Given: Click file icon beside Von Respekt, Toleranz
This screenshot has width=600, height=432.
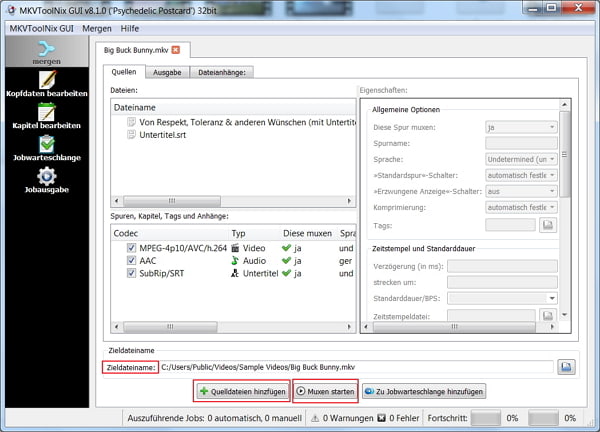Looking at the screenshot, I should [131, 122].
